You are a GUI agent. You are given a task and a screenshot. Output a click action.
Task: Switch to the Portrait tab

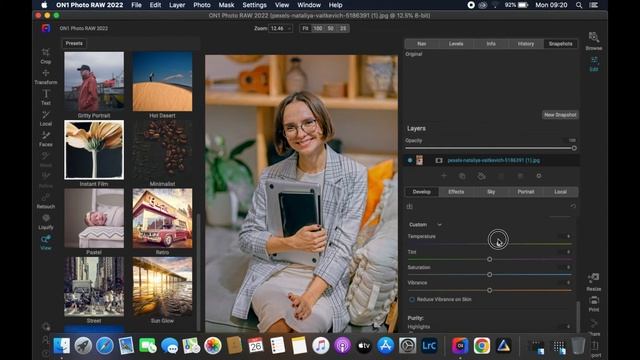pyautogui.click(x=526, y=192)
